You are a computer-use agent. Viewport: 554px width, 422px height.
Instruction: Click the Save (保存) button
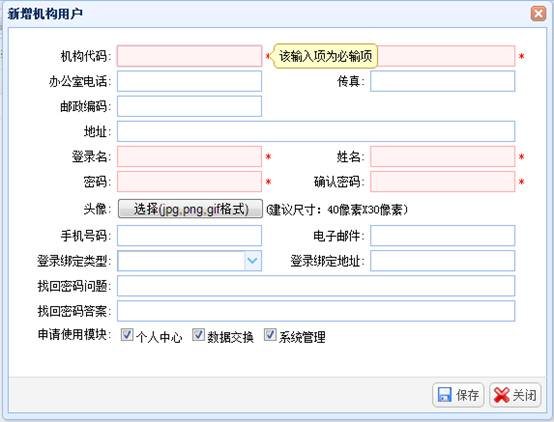(458, 395)
